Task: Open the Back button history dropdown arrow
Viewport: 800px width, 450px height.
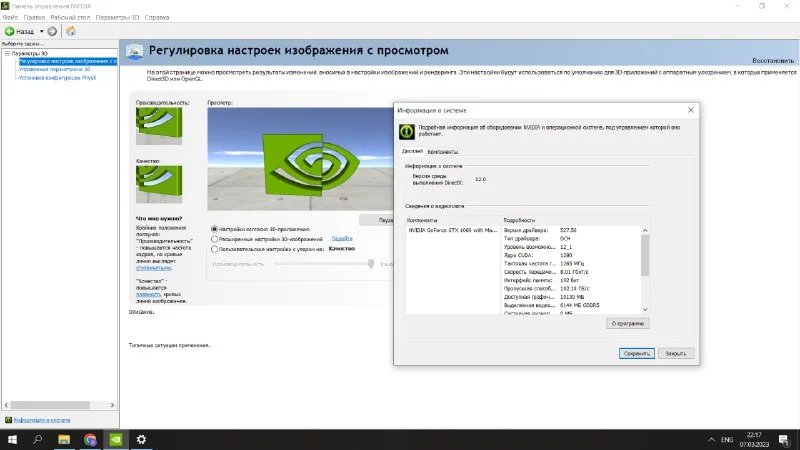Action: [x=41, y=31]
